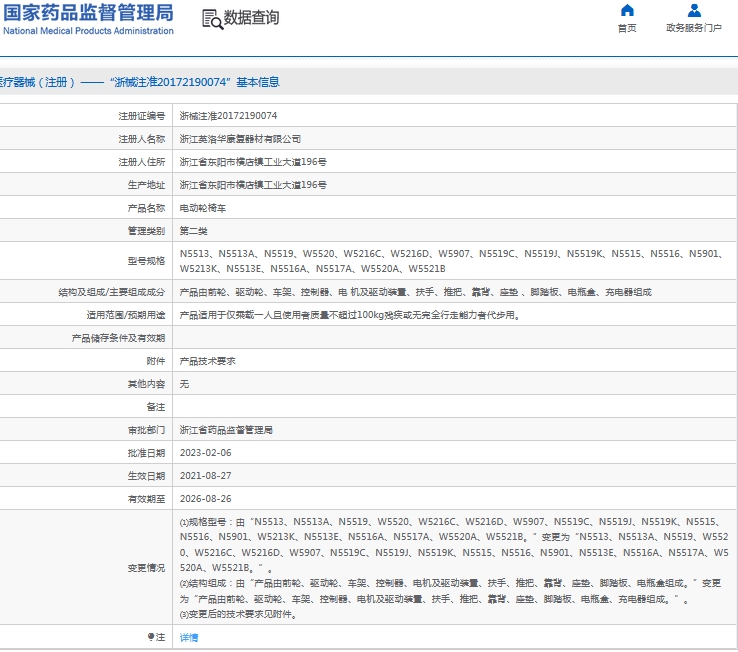Image resolution: width=738 pixels, height=652 pixels.
Task: Click the National Medical Products Administration English text
Action: pos(88,31)
